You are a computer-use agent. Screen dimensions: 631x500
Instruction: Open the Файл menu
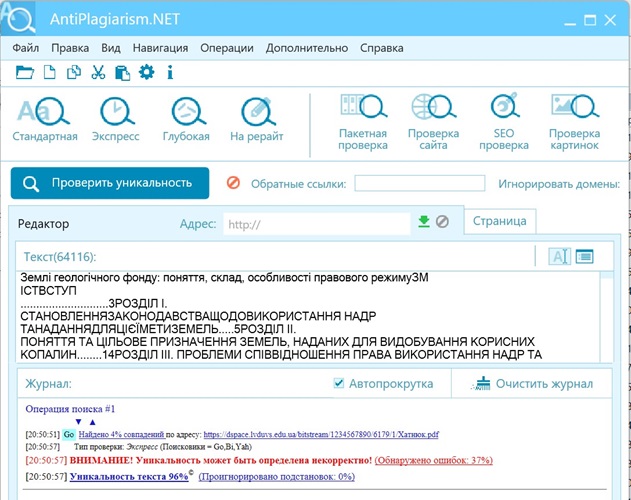click(x=26, y=48)
